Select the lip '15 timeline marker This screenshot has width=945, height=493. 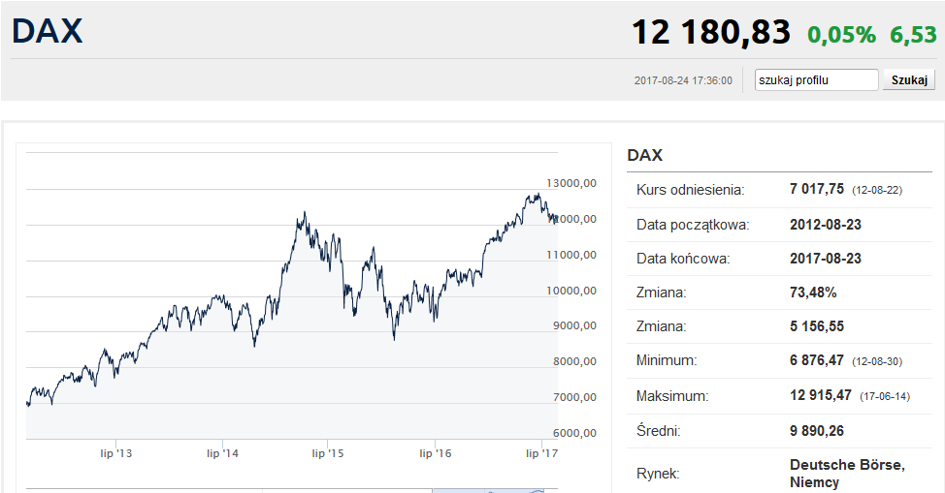pyautogui.click(x=328, y=453)
